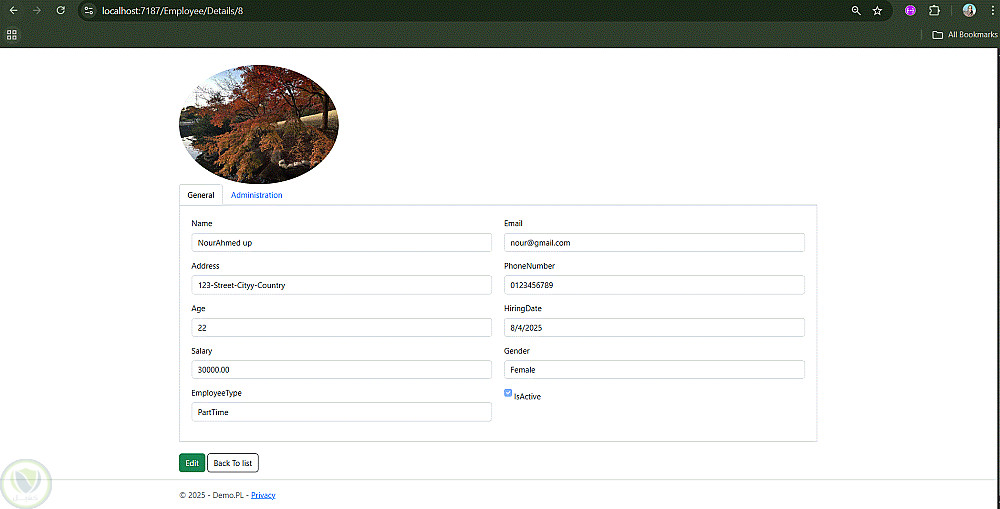The image size is (1000, 509).
Task: Click the URL localhost:7187/Employee/Details/8
Action: [x=172, y=11]
